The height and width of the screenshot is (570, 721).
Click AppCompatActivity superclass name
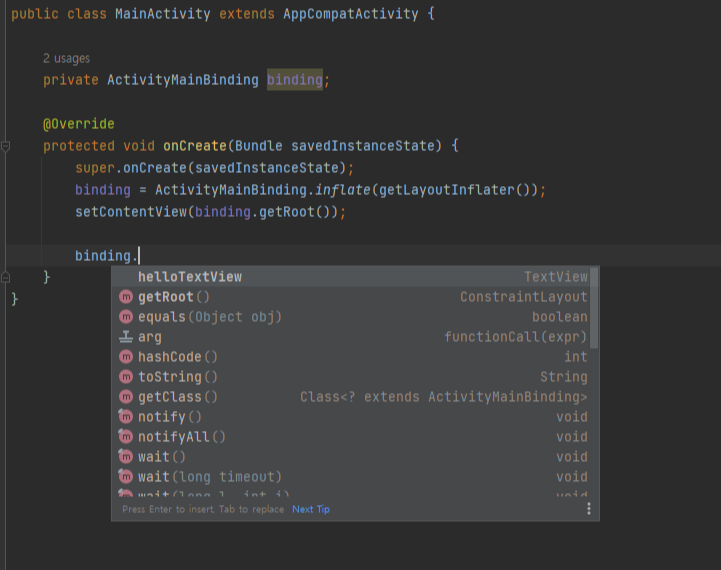click(x=351, y=14)
